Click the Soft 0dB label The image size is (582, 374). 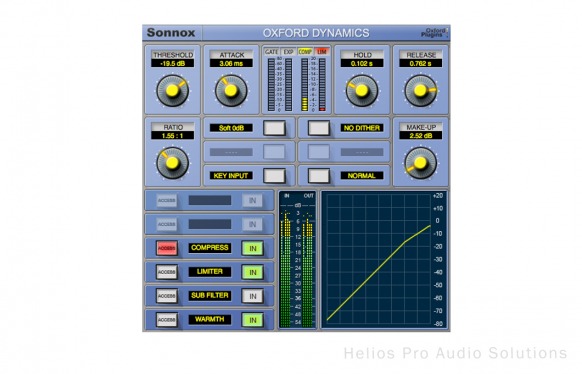tap(231, 128)
